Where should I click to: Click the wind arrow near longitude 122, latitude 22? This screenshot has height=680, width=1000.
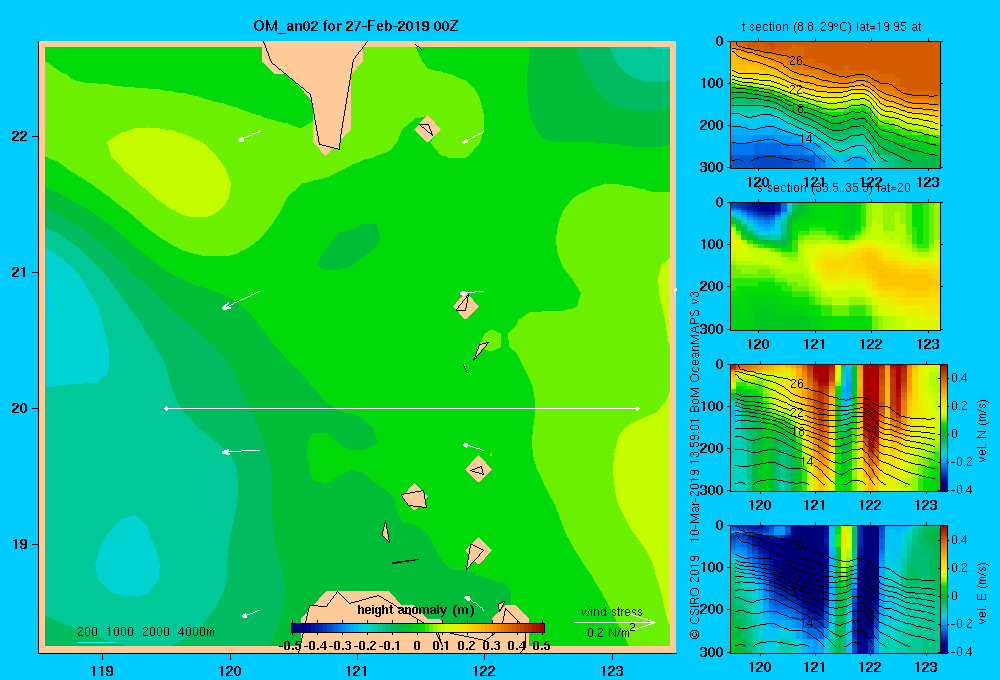click(473, 137)
